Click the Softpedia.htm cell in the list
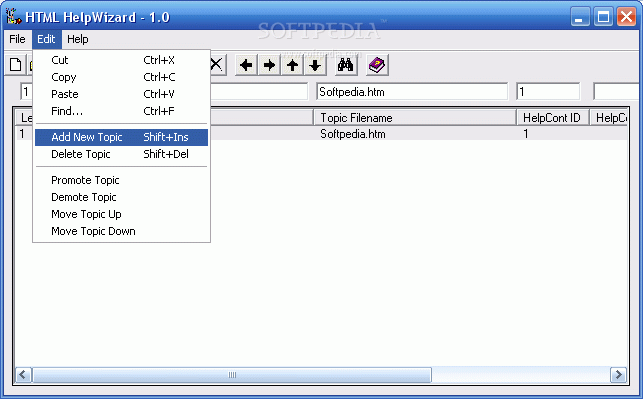This screenshot has height=399, width=643. click(x=353, y=134)
